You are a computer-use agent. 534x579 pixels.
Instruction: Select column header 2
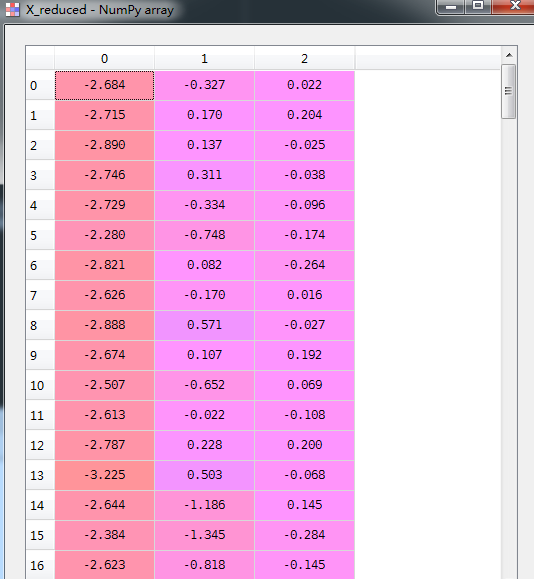click(x=304, y=58)
